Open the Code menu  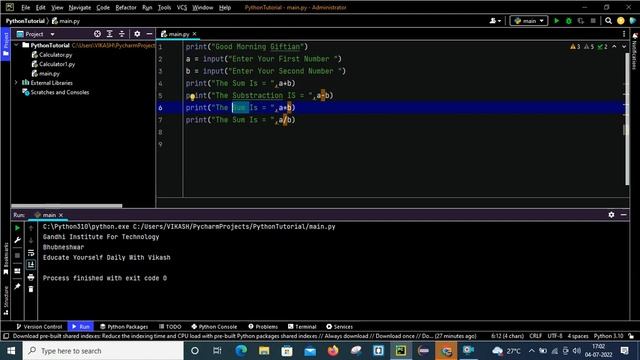pyautogui.click(x=103, y=7)
